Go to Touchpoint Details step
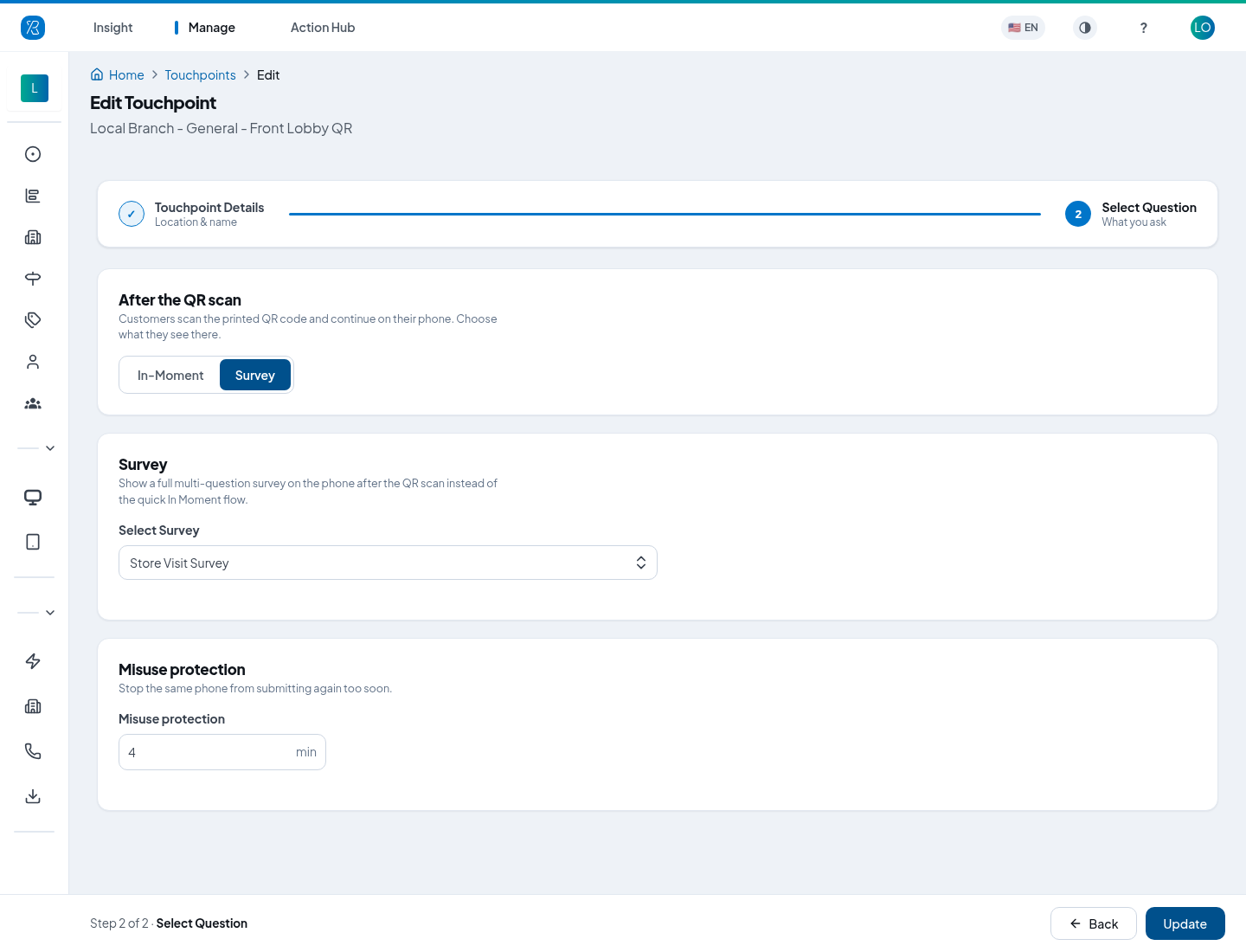1246x952 pixels. (x=191, y=214)
